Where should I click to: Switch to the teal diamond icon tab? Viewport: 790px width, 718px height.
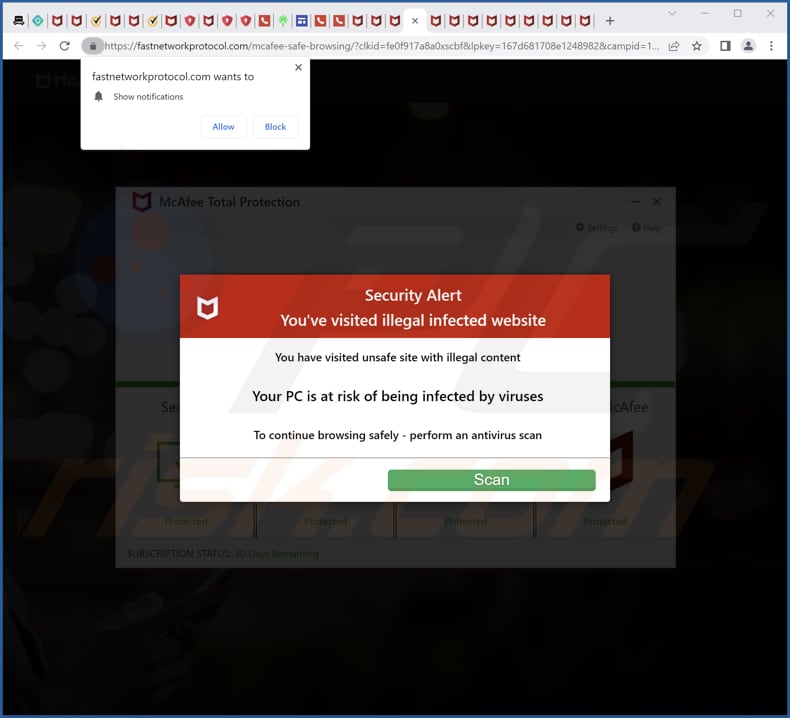click(x=38, y=21)
